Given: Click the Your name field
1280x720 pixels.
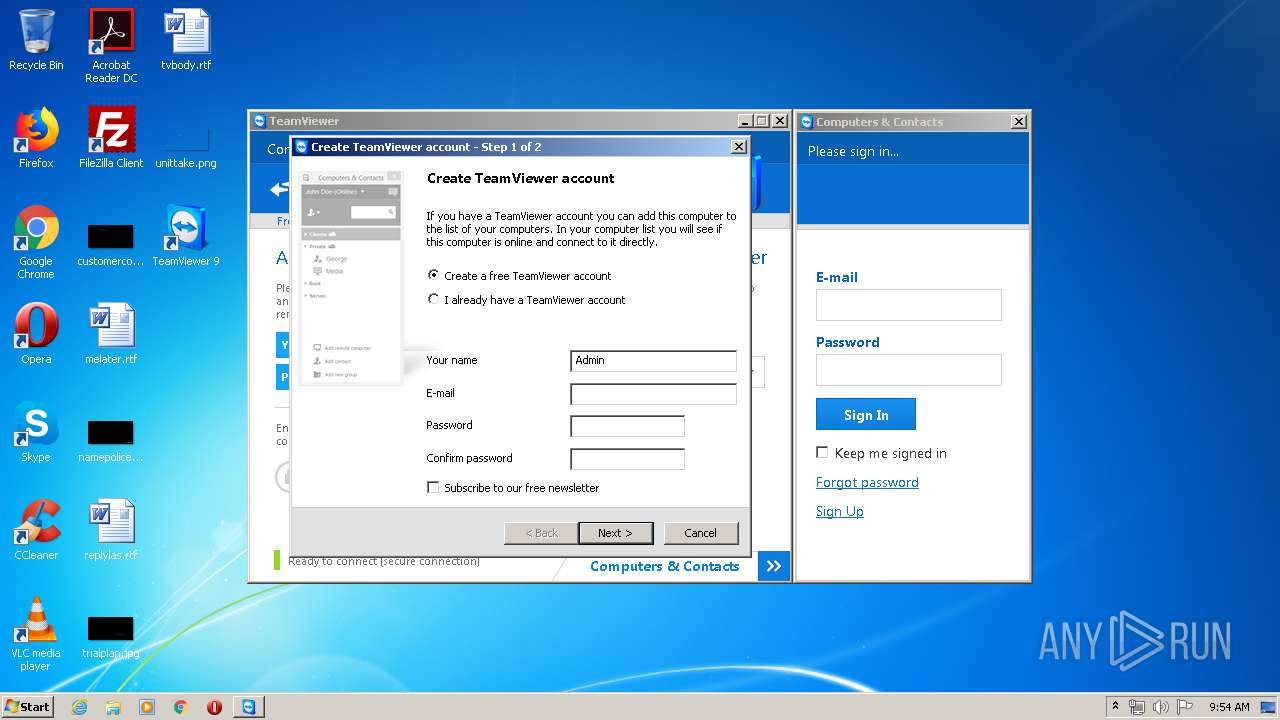Looking at the screenshot, I should tap(653, 361).
